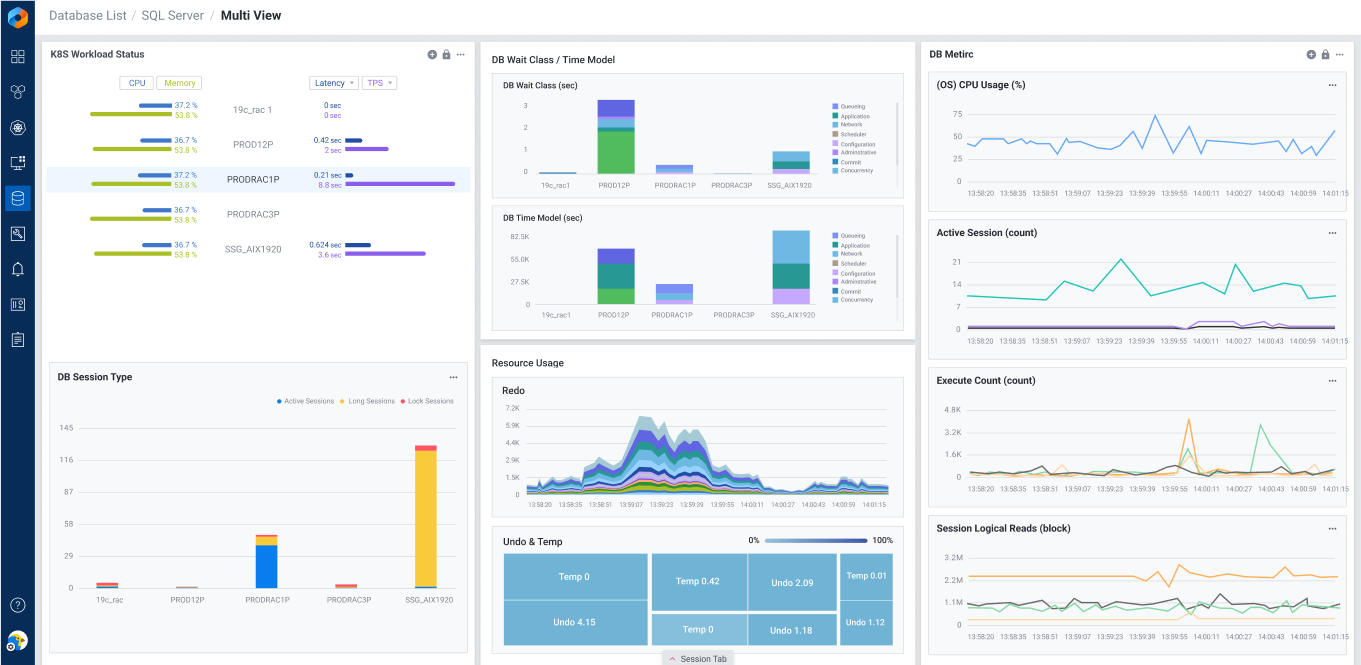Screen dimensions: 1361x665
Task: Select the PRODRAC1P workload row
Action: tap(259, 180)
